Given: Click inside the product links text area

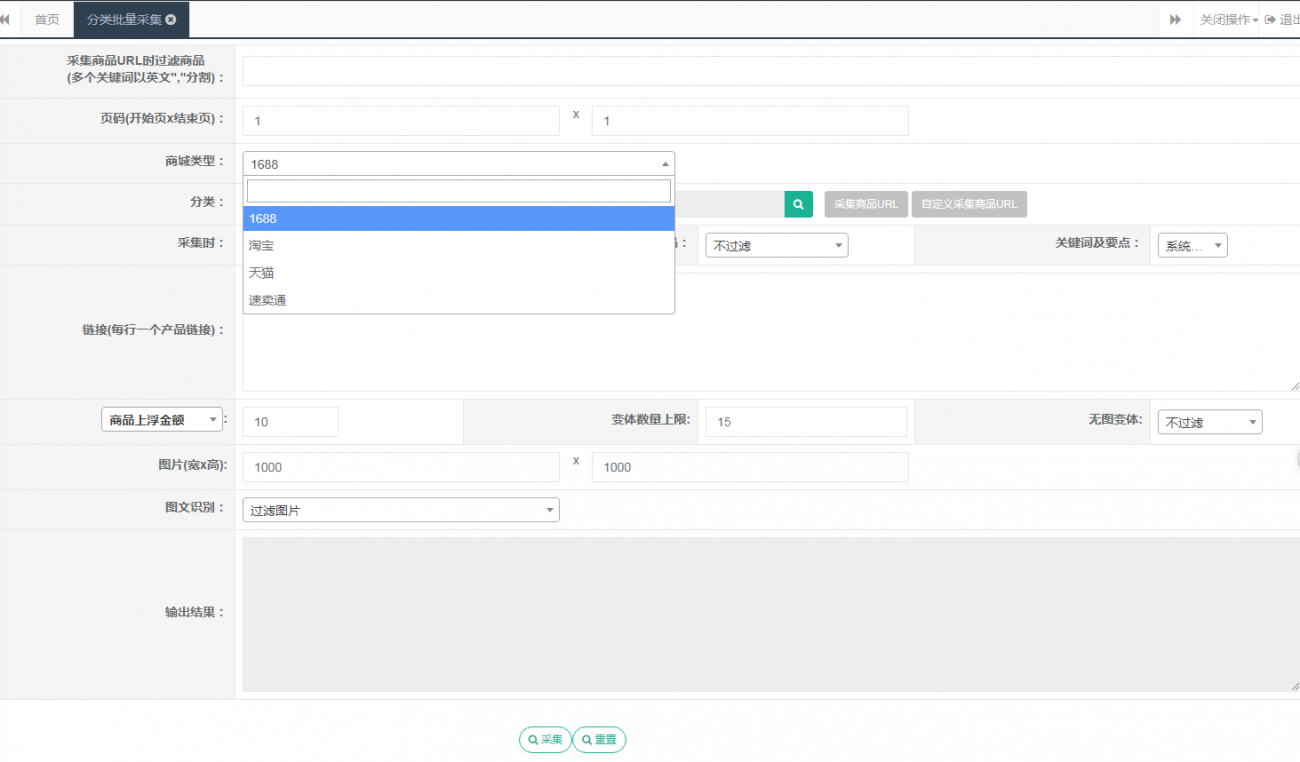Looking at the screenshot, I should click(771, 332).
